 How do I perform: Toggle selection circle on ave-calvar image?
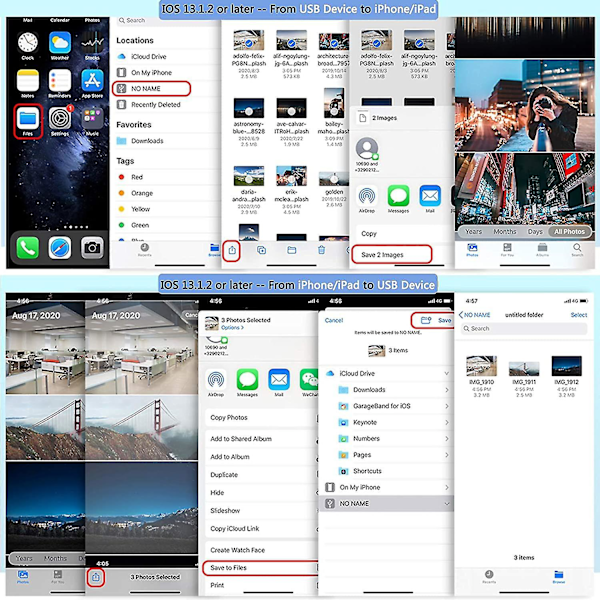[x=291, y=111]
